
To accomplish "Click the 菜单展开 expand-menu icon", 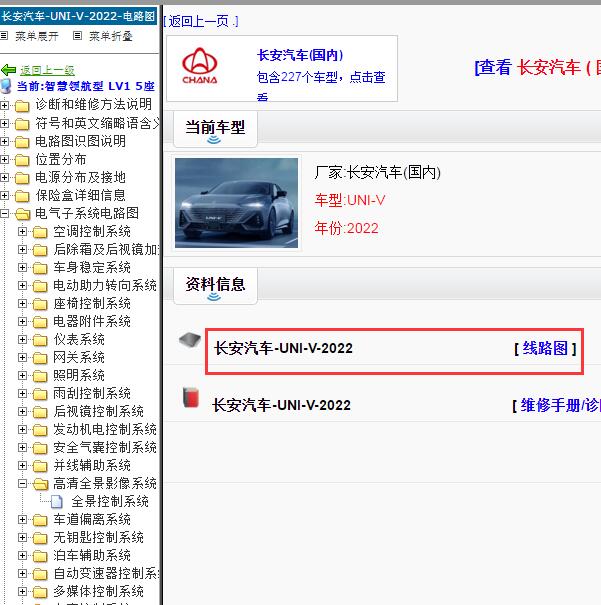I will [x=4, y=36].
